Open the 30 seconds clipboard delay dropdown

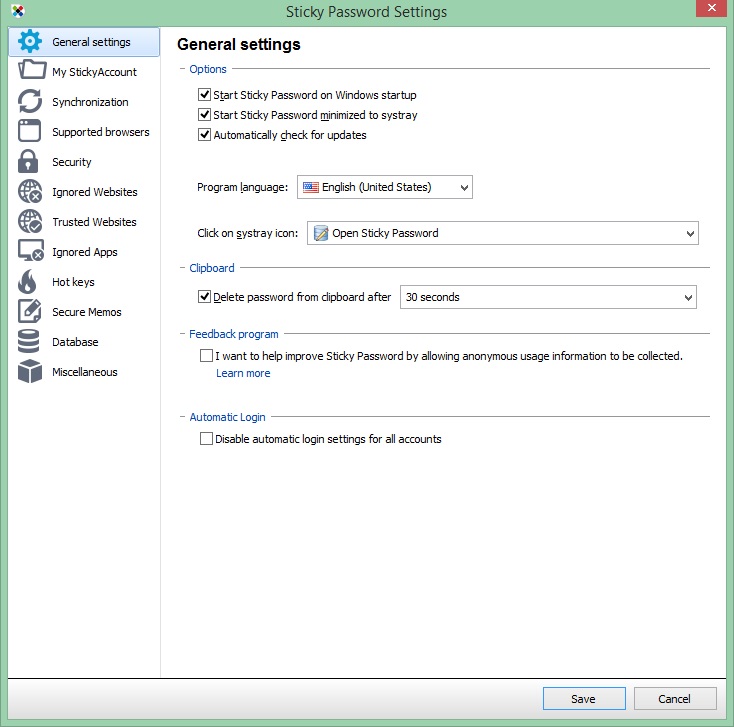pos(548,297)
